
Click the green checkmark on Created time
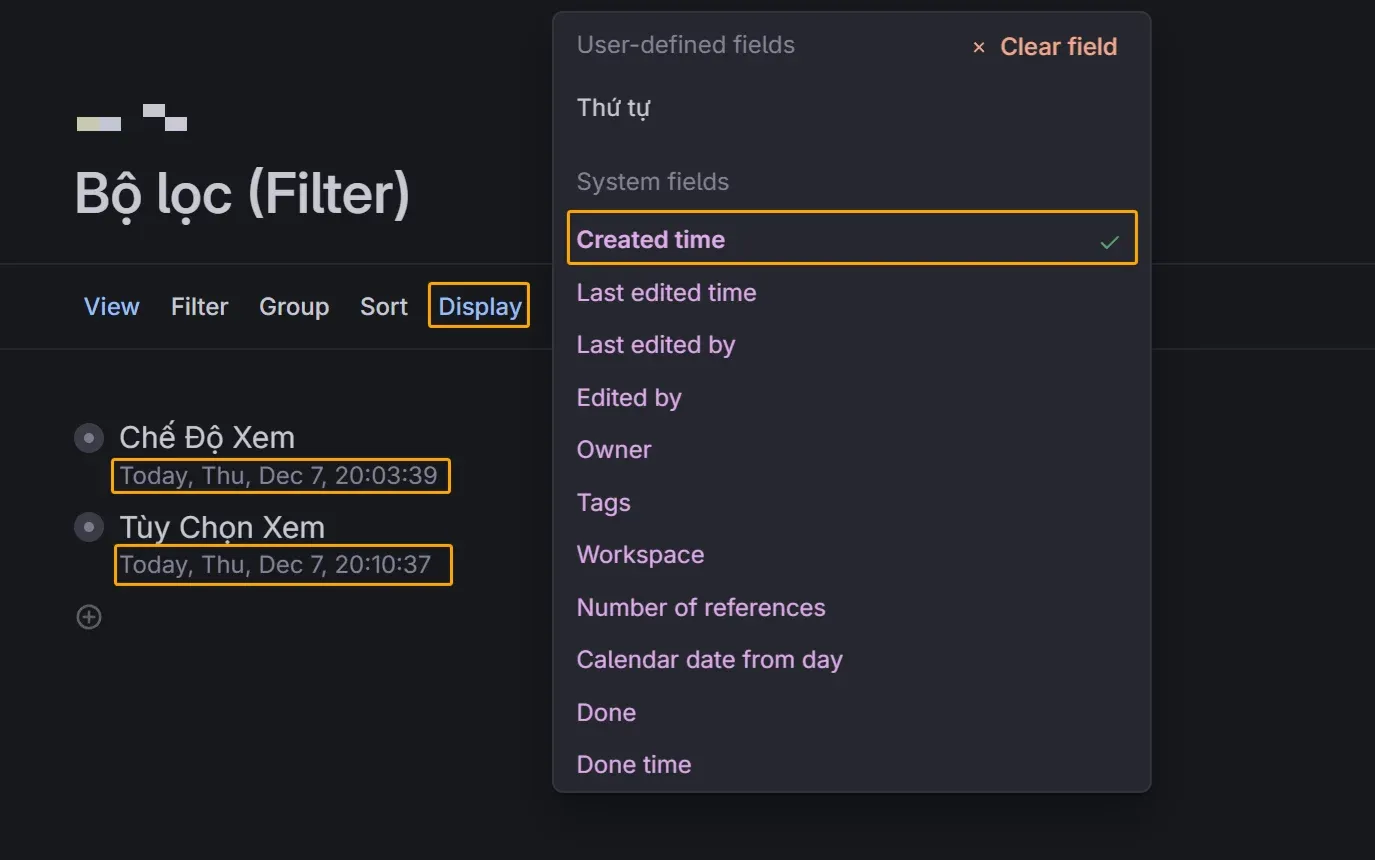pos(1109,241)
